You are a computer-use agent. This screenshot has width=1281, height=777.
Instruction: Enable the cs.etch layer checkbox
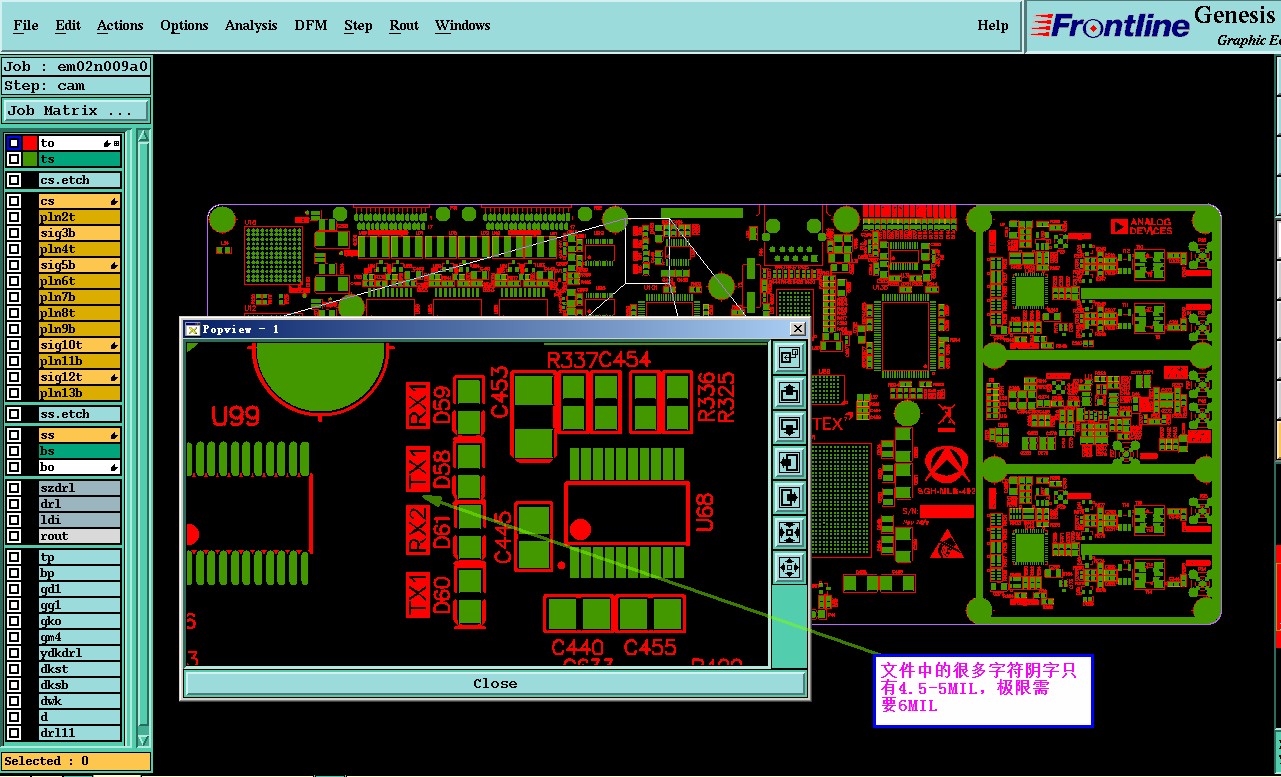14,181
